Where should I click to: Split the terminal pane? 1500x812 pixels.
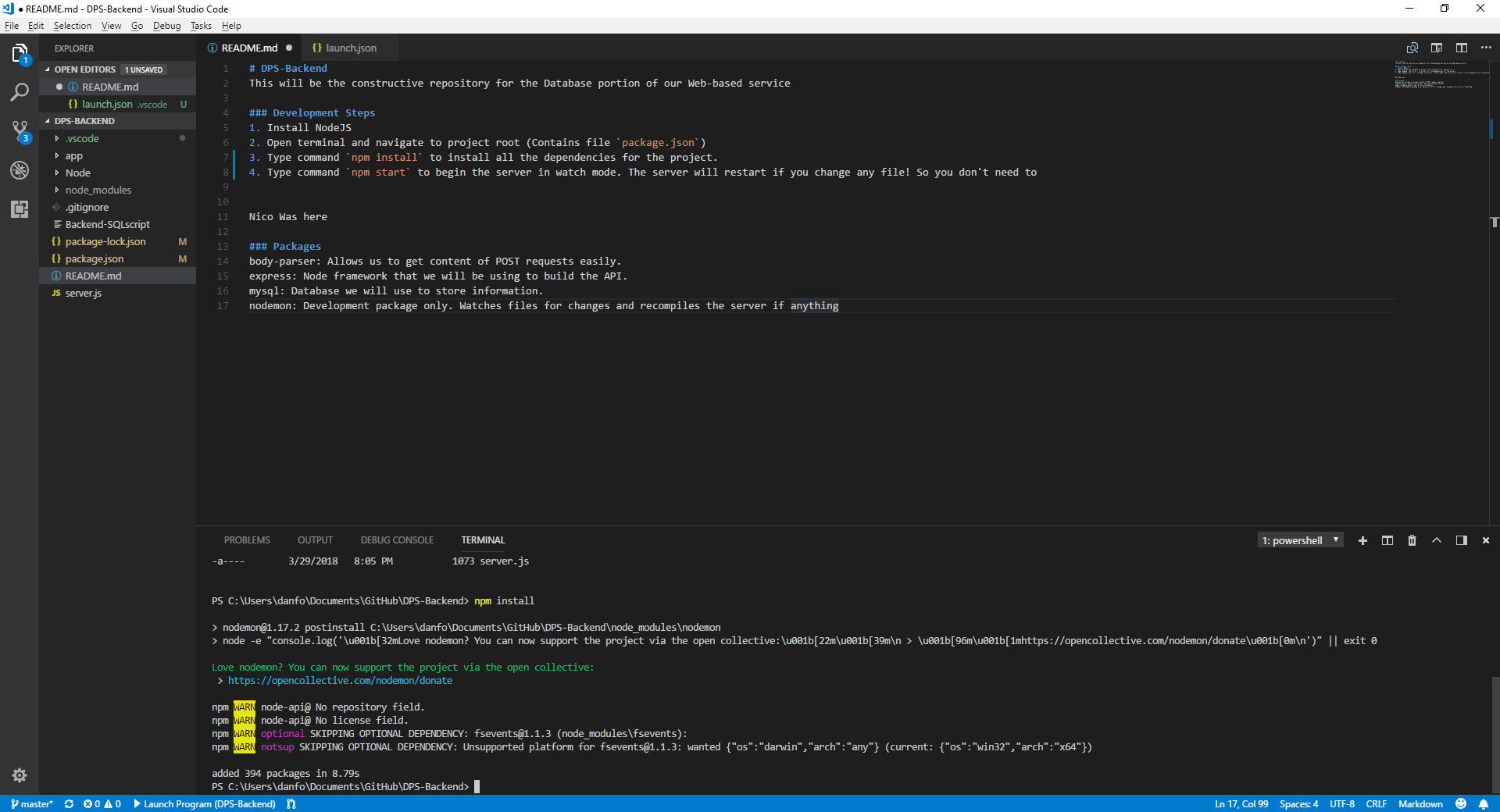tap(1387, 540)
